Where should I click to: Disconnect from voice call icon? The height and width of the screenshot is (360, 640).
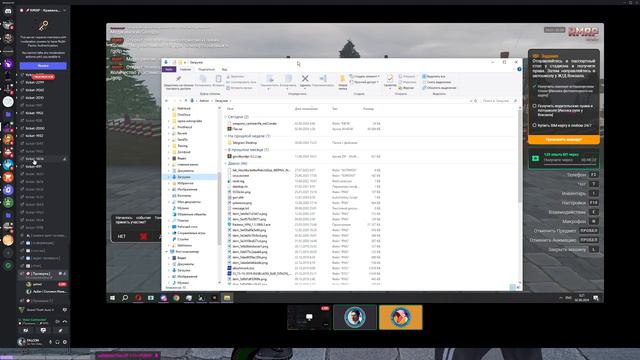[x=65, y=322]
